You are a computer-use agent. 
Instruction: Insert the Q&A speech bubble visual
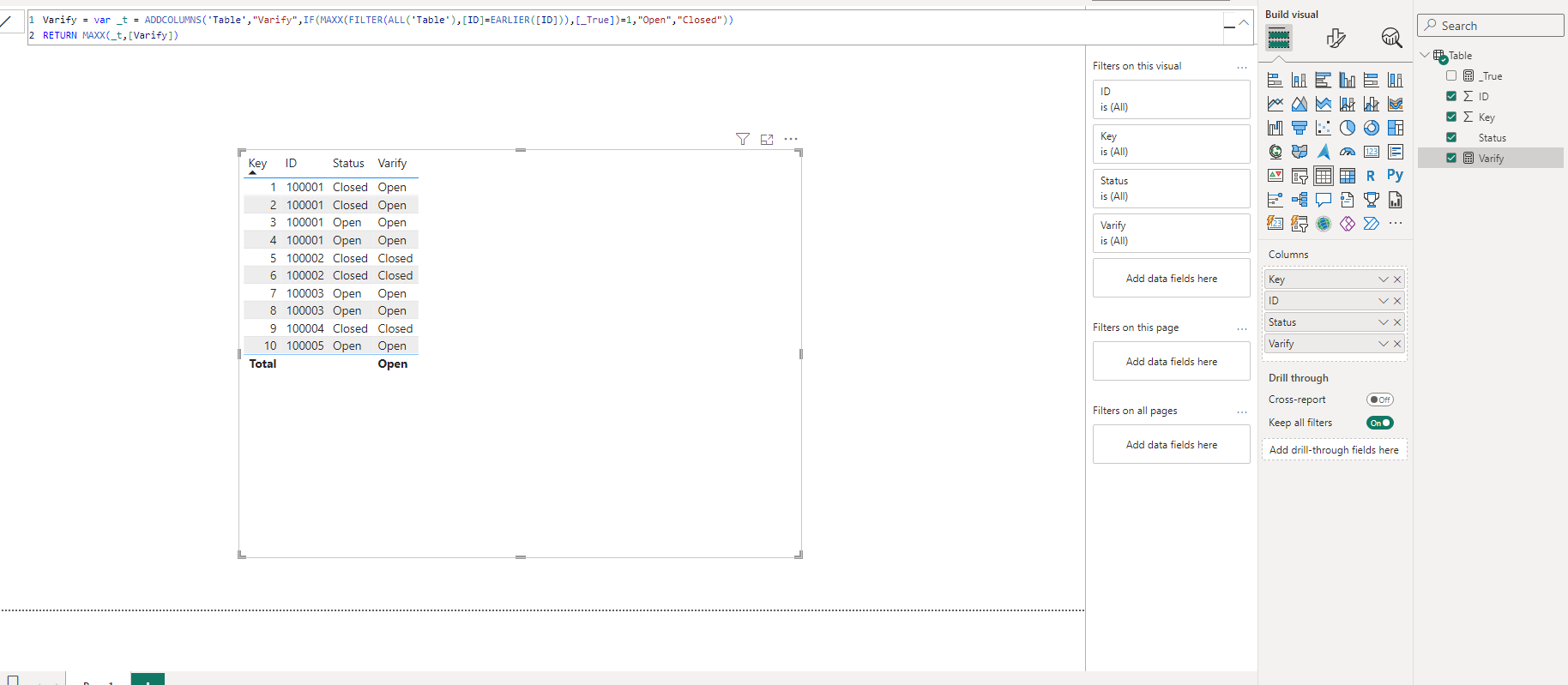click(x=1324, y=200)
